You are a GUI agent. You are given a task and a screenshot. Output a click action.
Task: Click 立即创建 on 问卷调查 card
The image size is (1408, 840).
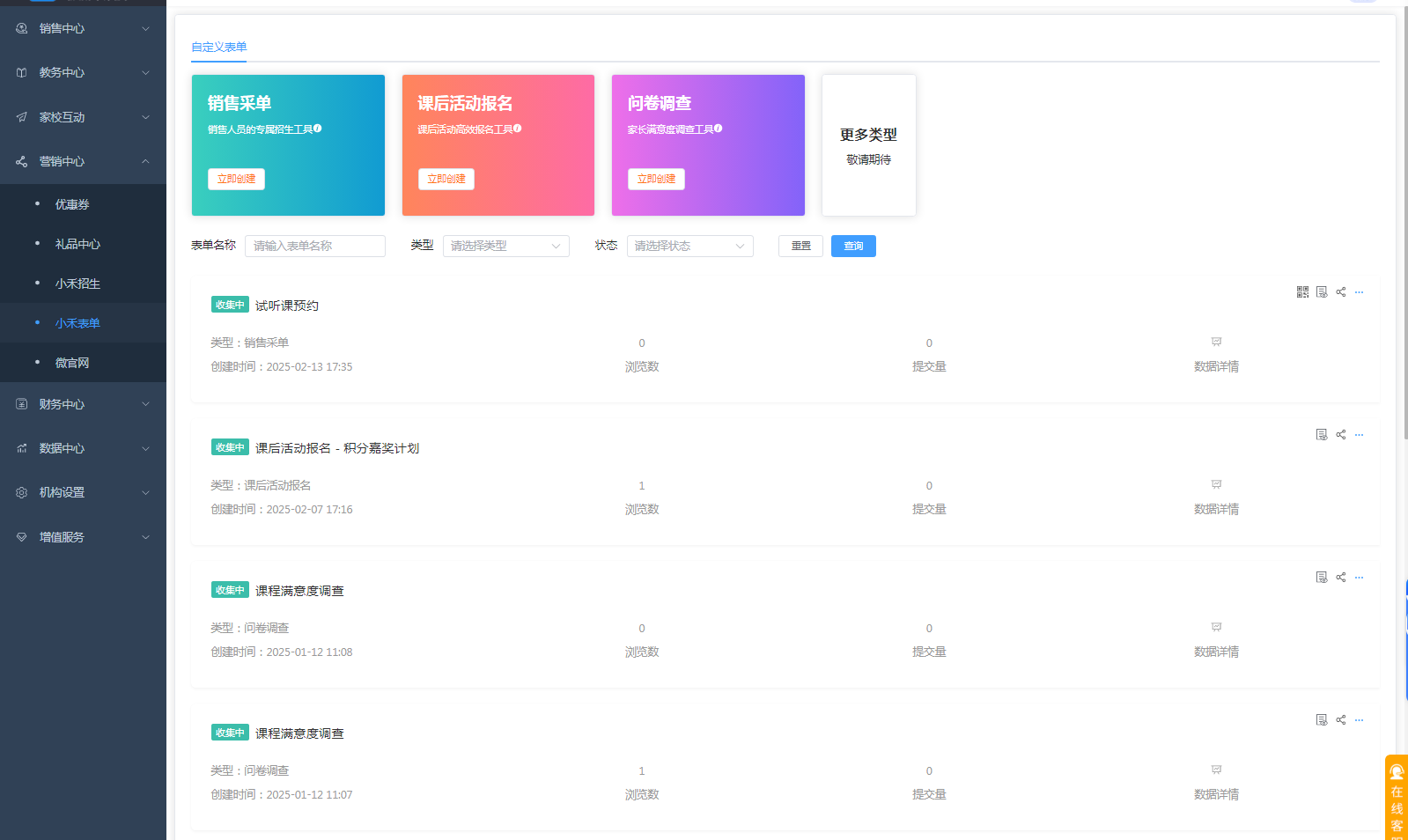(x=656, y=179)
